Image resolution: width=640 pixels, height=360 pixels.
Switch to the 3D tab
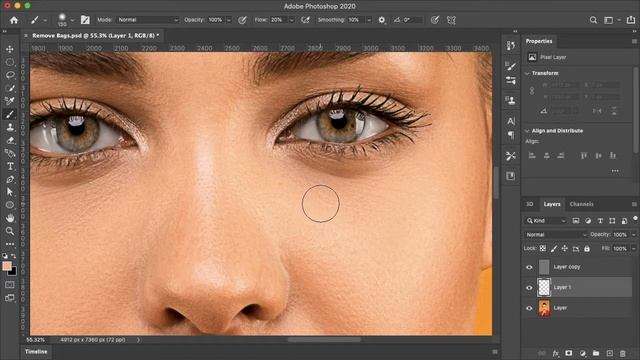click(x=529, y=204)
